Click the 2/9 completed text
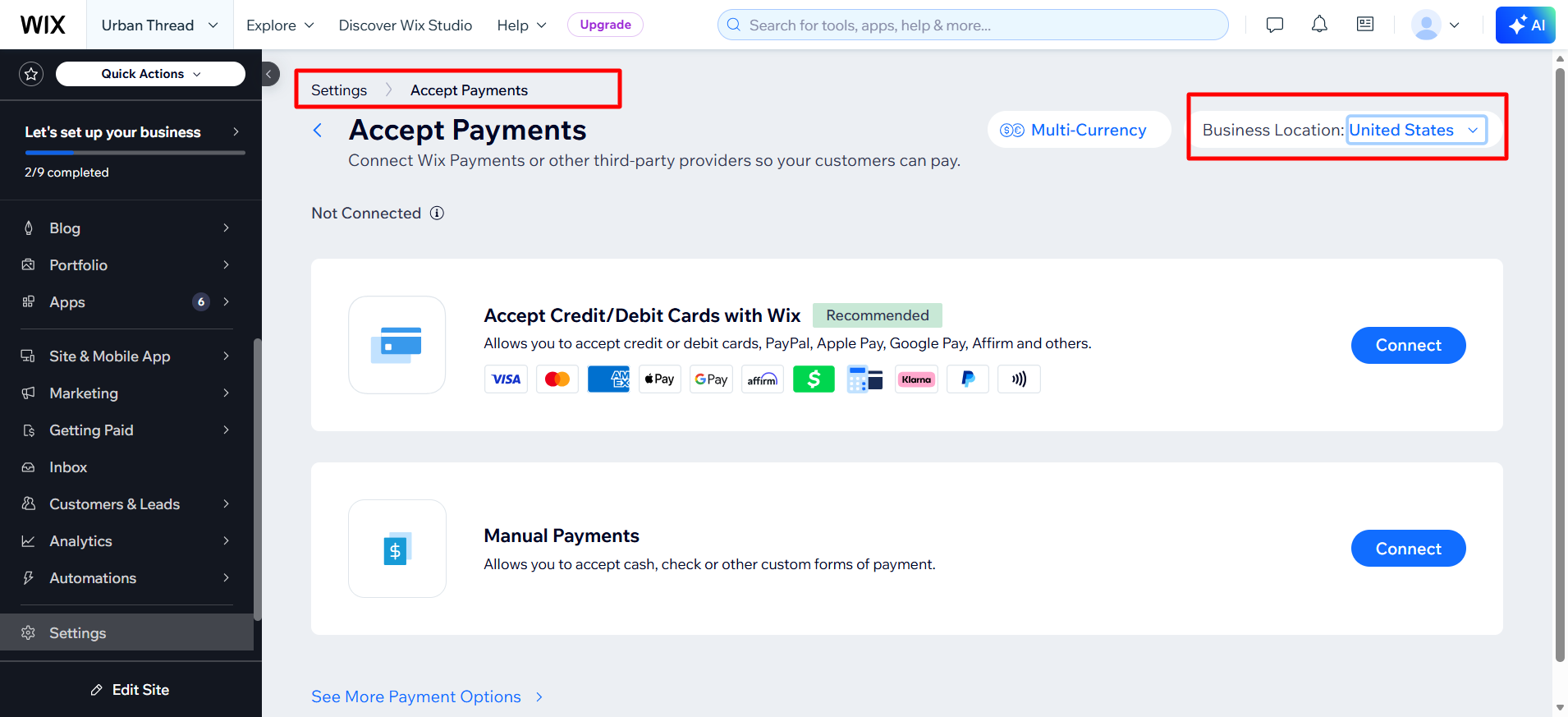The image size is (1568, 717). [66, 172]
